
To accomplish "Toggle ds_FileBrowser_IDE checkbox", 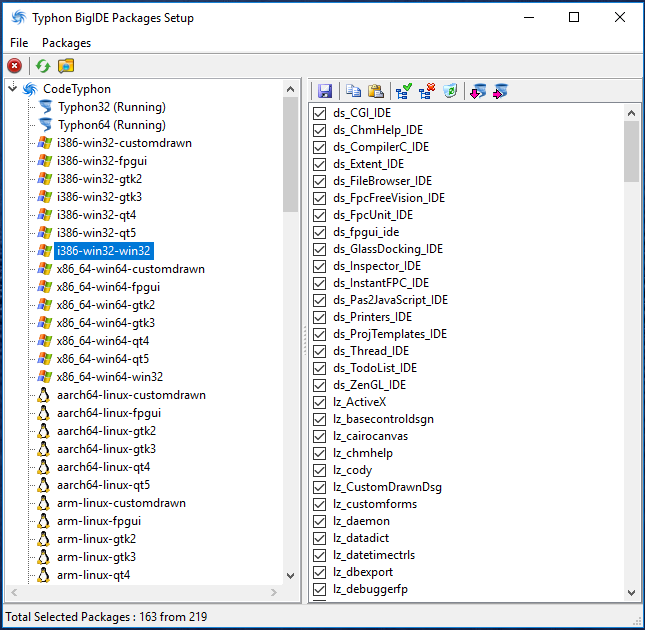I will click(x=320, y=181).
